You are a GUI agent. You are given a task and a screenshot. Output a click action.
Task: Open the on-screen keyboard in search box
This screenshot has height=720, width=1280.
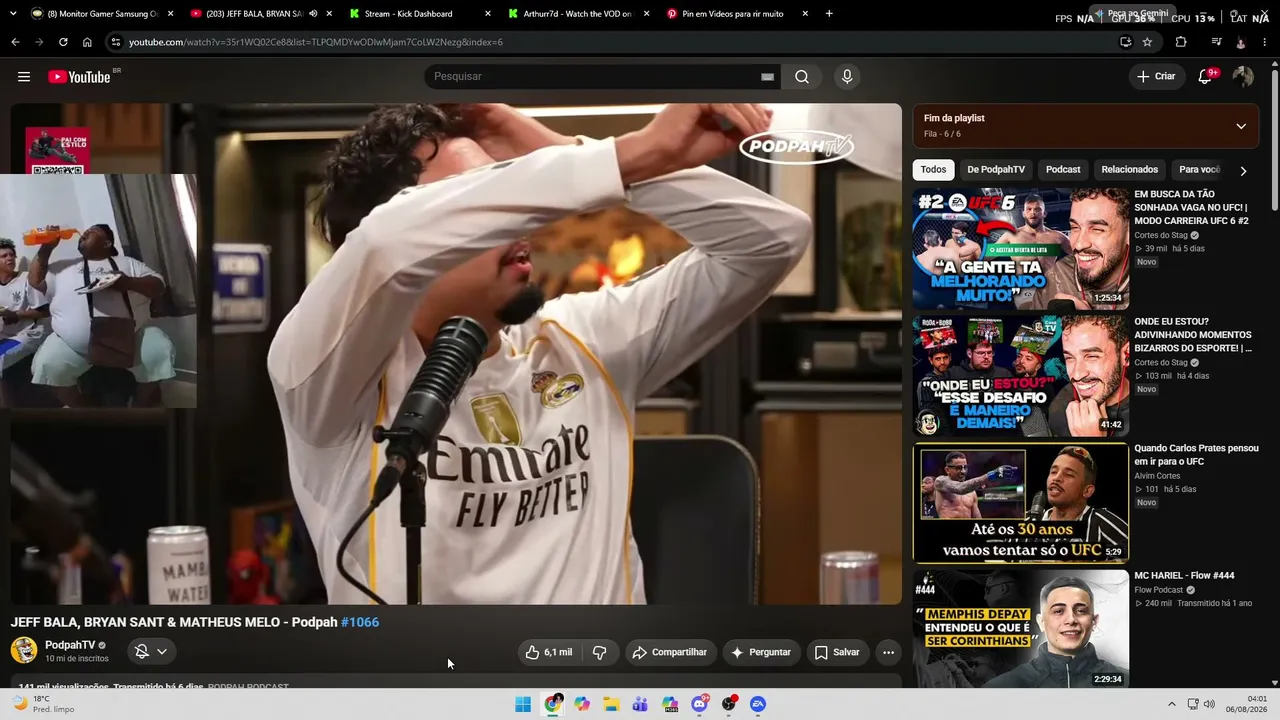[x=767, y=77]
